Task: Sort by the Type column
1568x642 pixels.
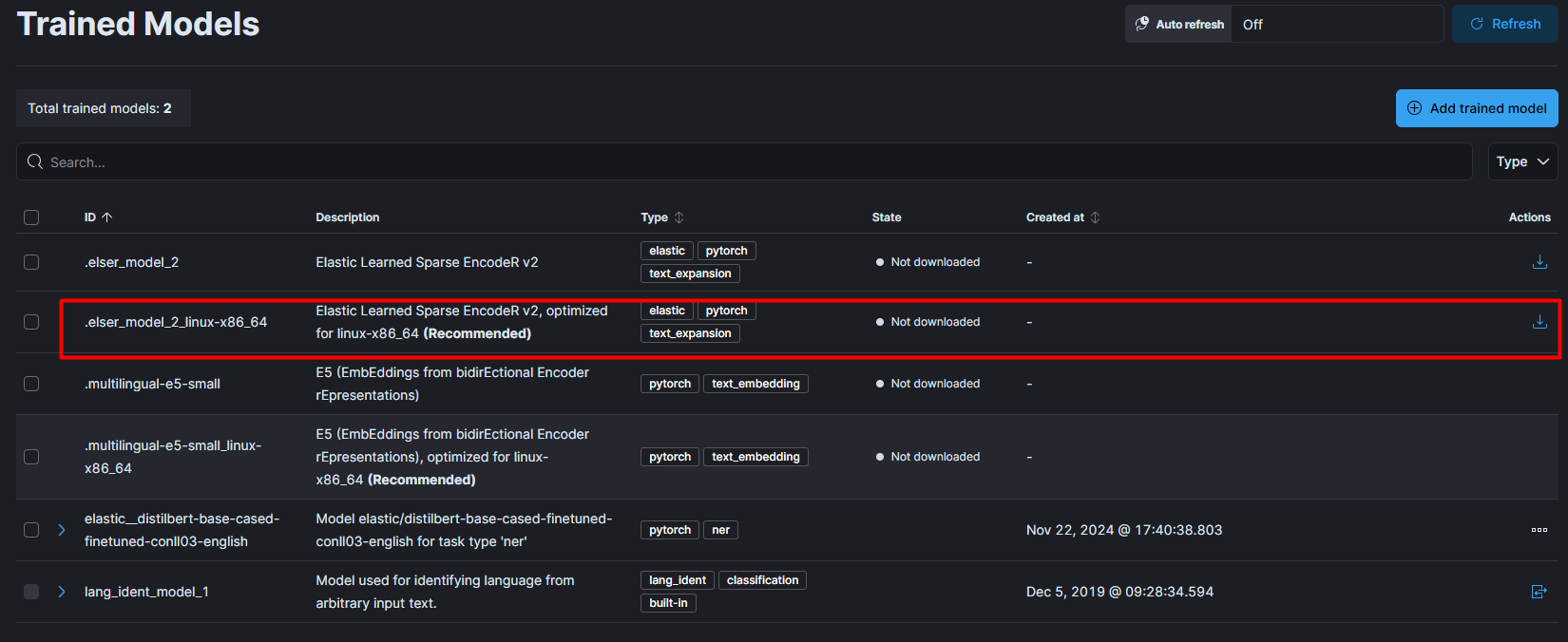Action: click(x=679, y=217)
